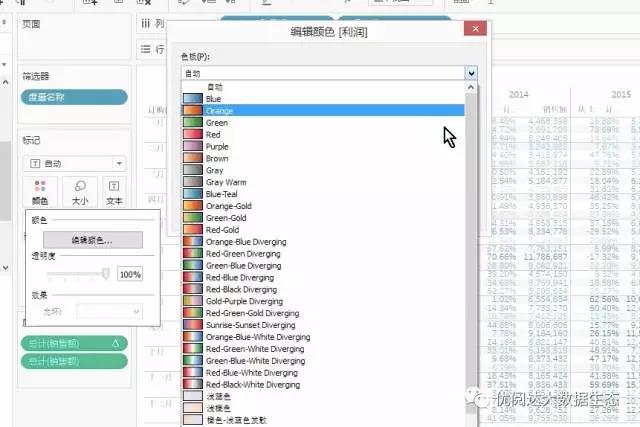Select Red-Gold palette
640x427 pixels.
tap(323, 229)
